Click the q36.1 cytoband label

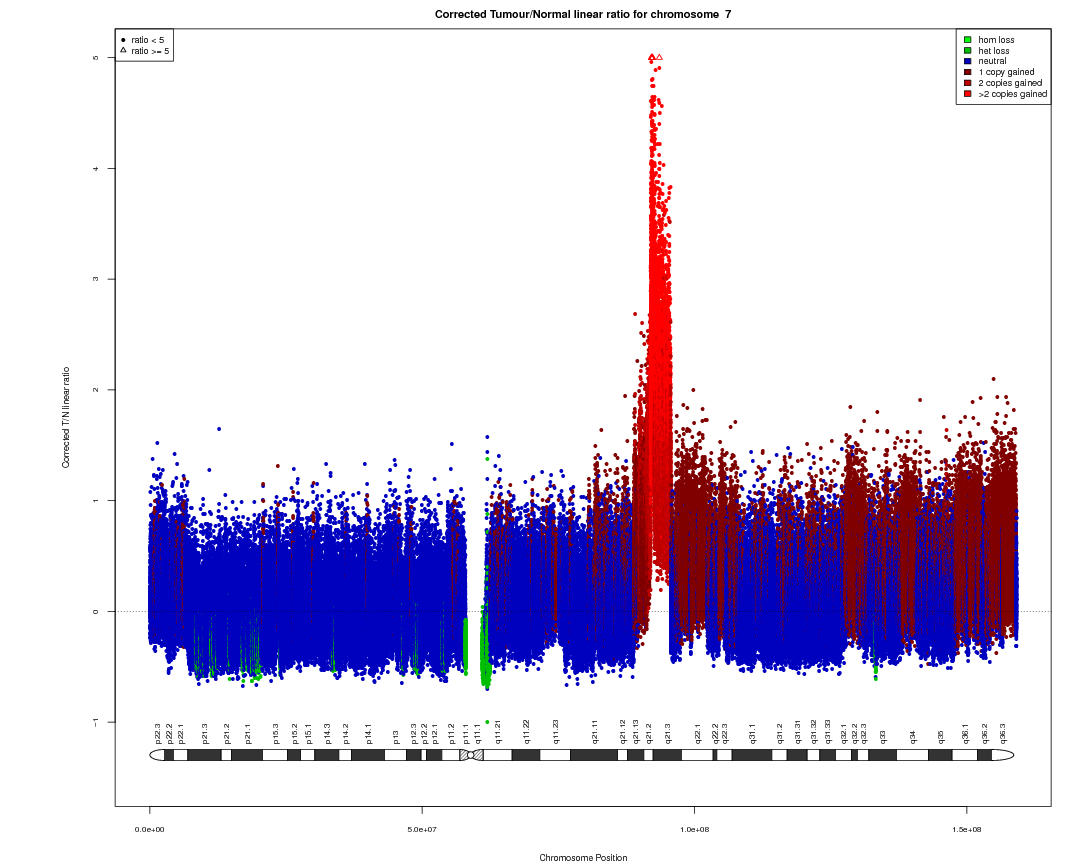[x=966, y=734]
